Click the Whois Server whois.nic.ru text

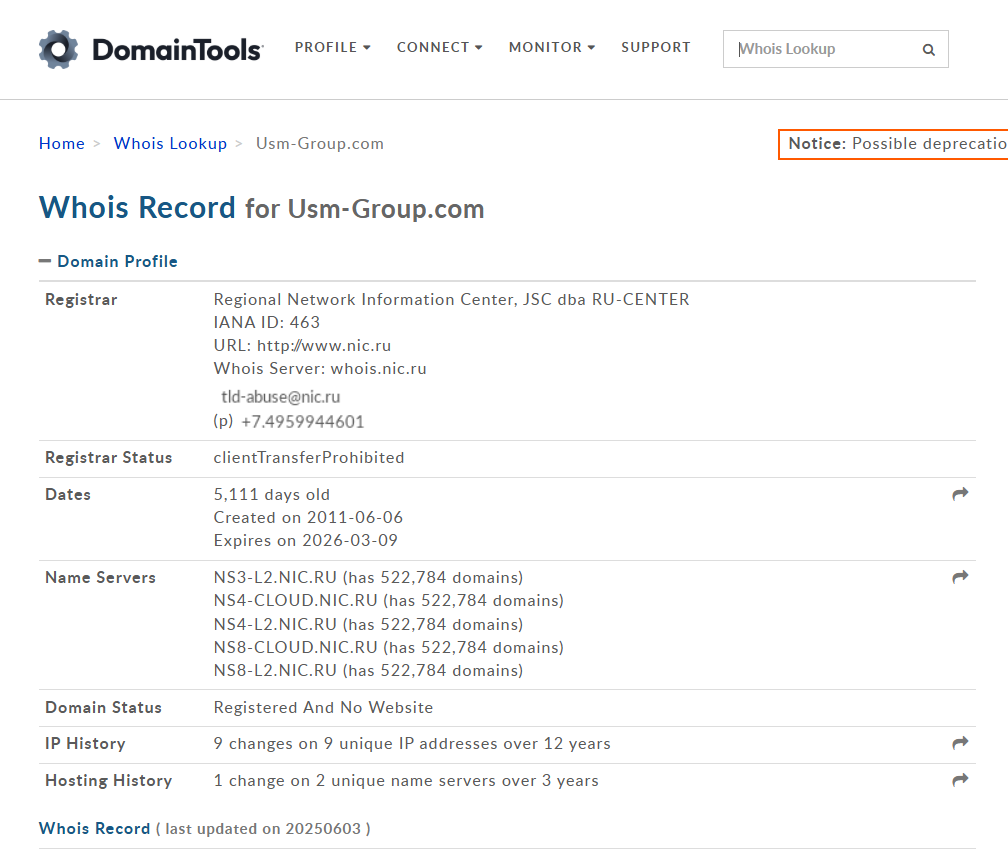[320, 369]
